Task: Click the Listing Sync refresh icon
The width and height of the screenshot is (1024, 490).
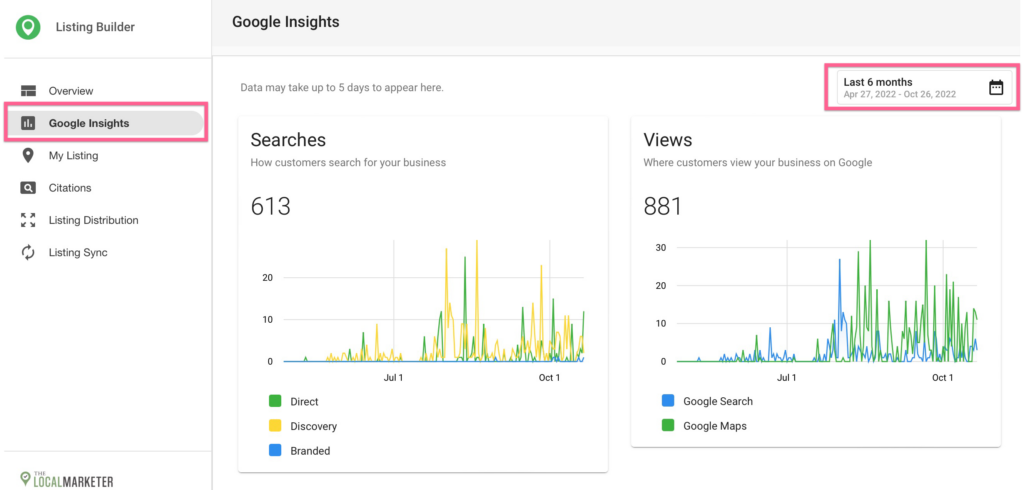Action: [28, 252]
